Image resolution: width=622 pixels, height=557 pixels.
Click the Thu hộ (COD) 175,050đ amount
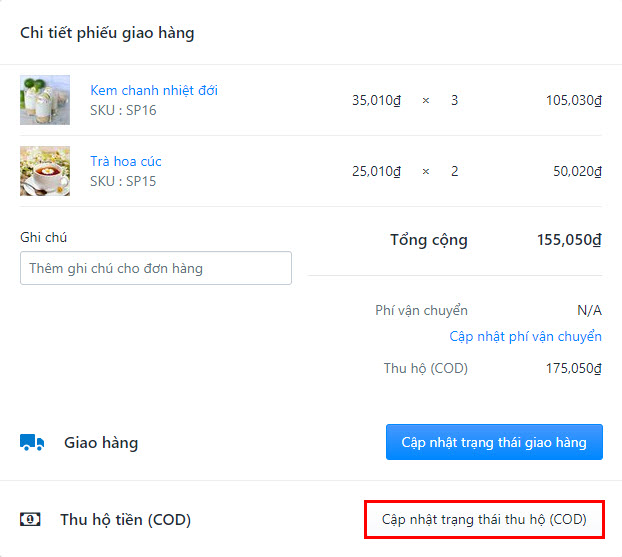(x=574, y=369)
